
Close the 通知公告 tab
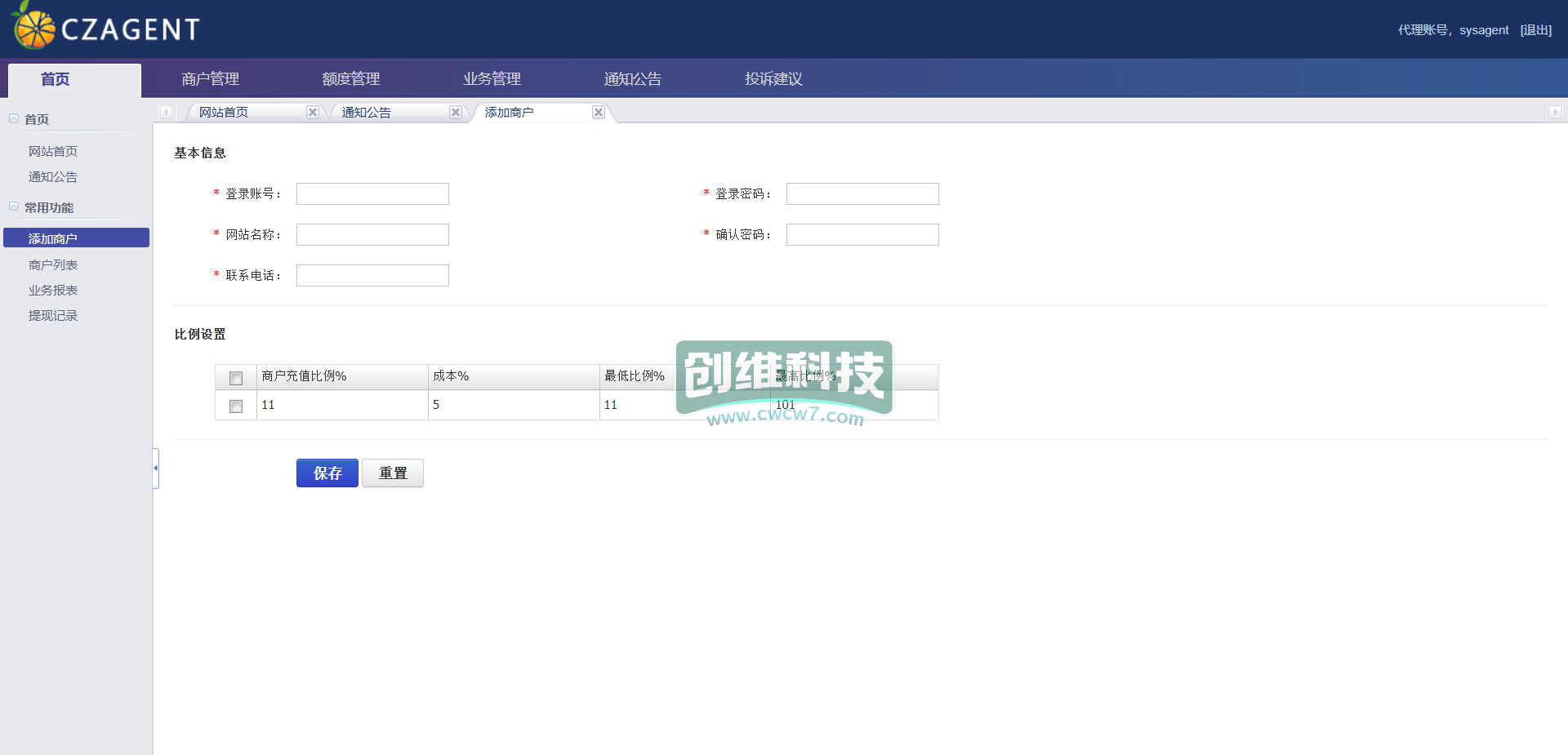[x=456, y=113]
